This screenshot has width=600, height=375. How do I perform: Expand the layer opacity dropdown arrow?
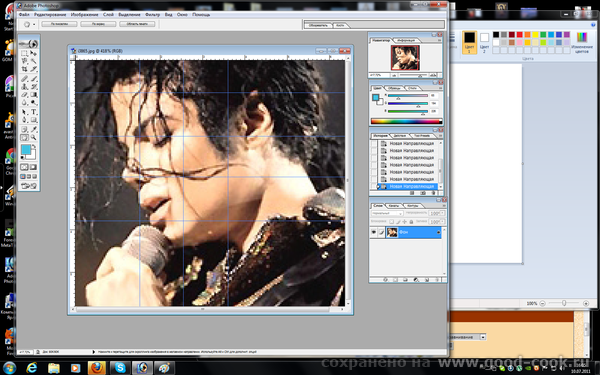pyautogui.click(x=442, y=213)
